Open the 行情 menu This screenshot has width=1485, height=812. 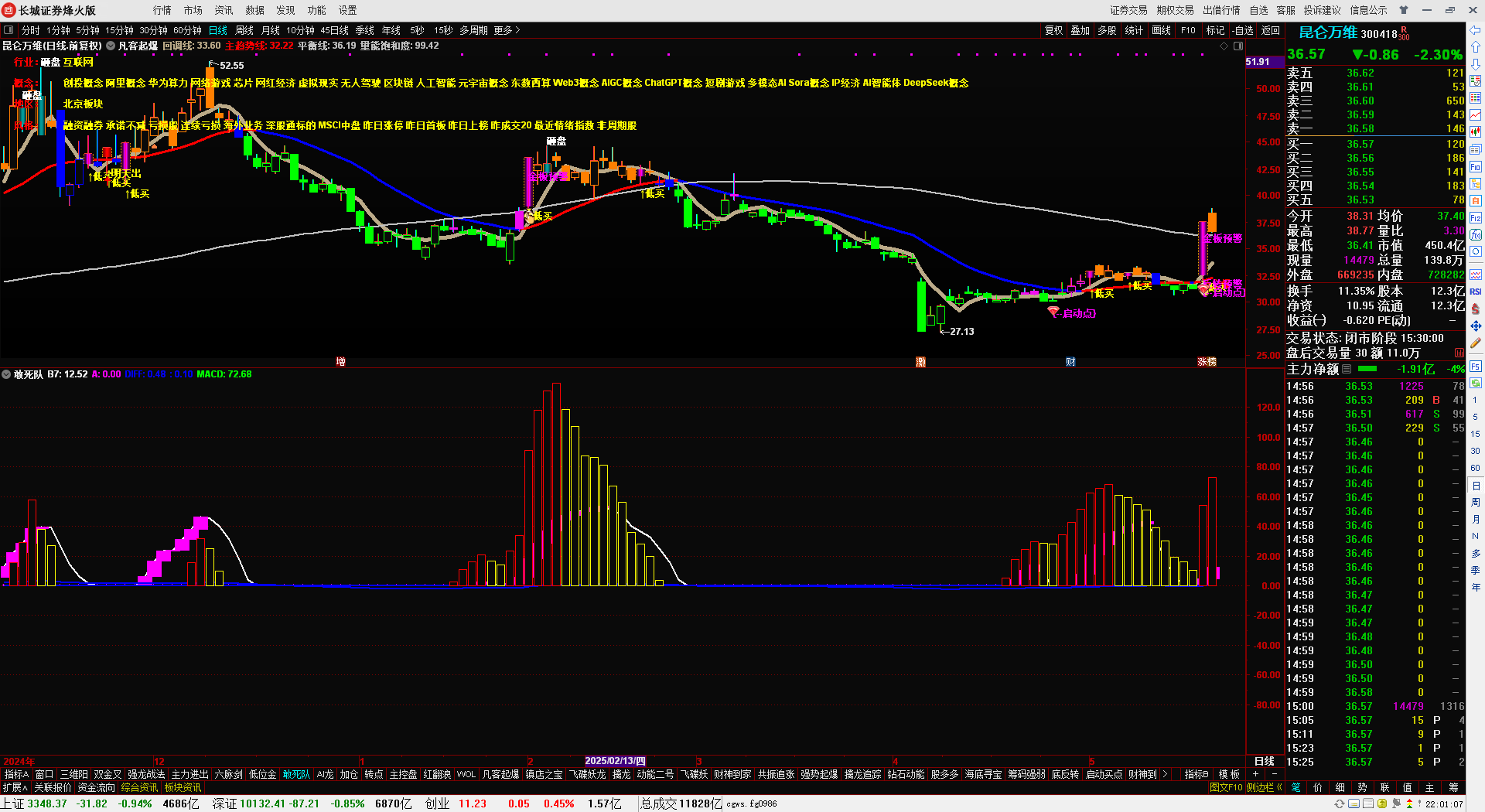(162, 10)
